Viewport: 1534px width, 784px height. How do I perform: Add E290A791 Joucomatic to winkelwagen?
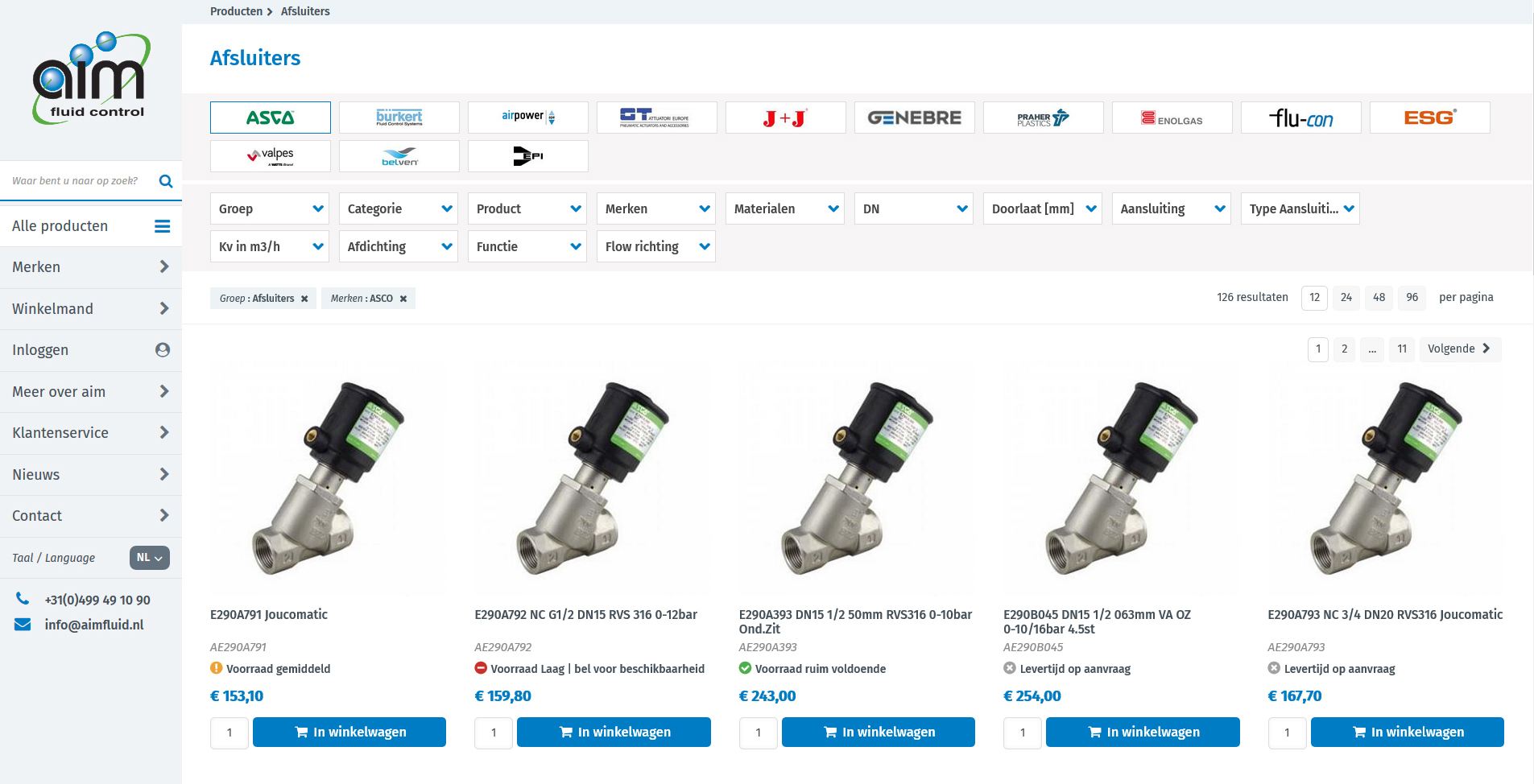(x=349, y=732)
